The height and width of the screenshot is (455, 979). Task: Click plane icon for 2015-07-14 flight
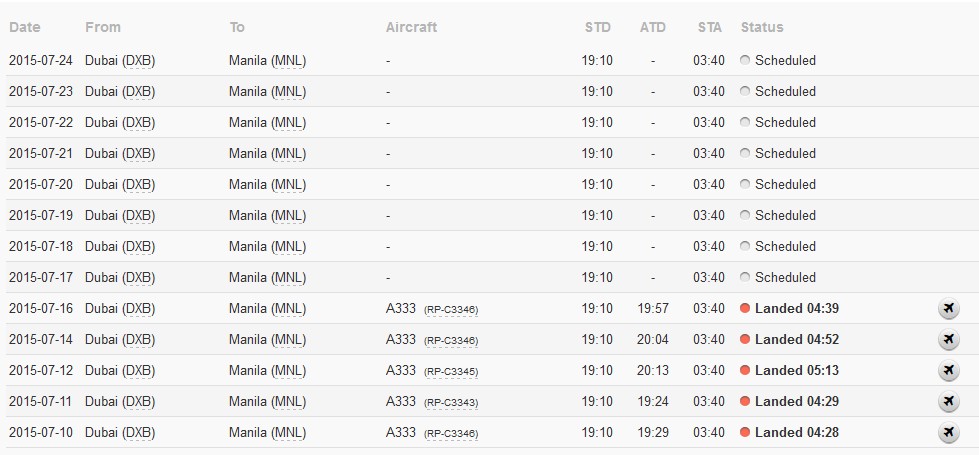948,340
